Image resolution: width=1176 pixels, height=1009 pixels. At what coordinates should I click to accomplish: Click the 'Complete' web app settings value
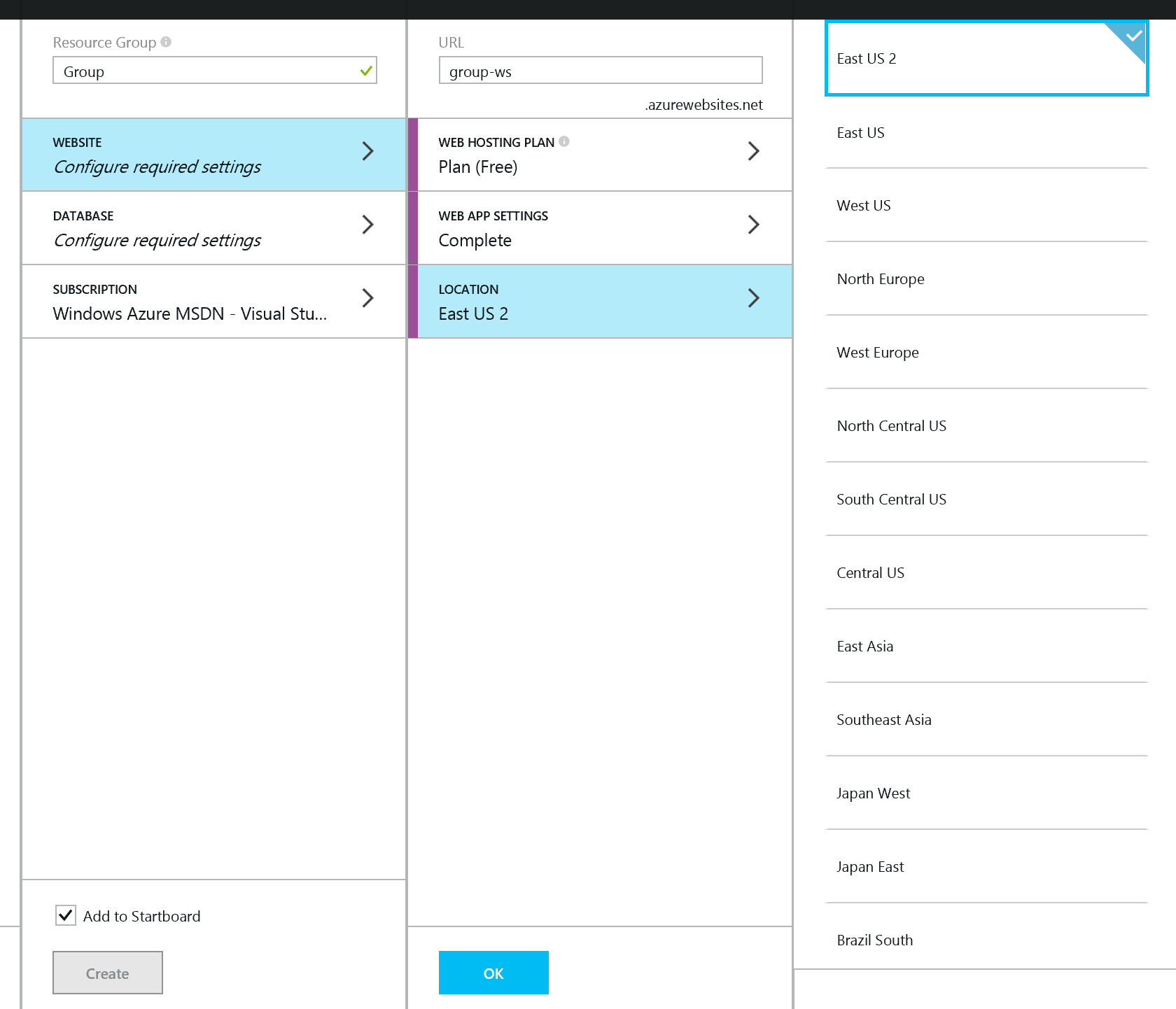point(475,241)
